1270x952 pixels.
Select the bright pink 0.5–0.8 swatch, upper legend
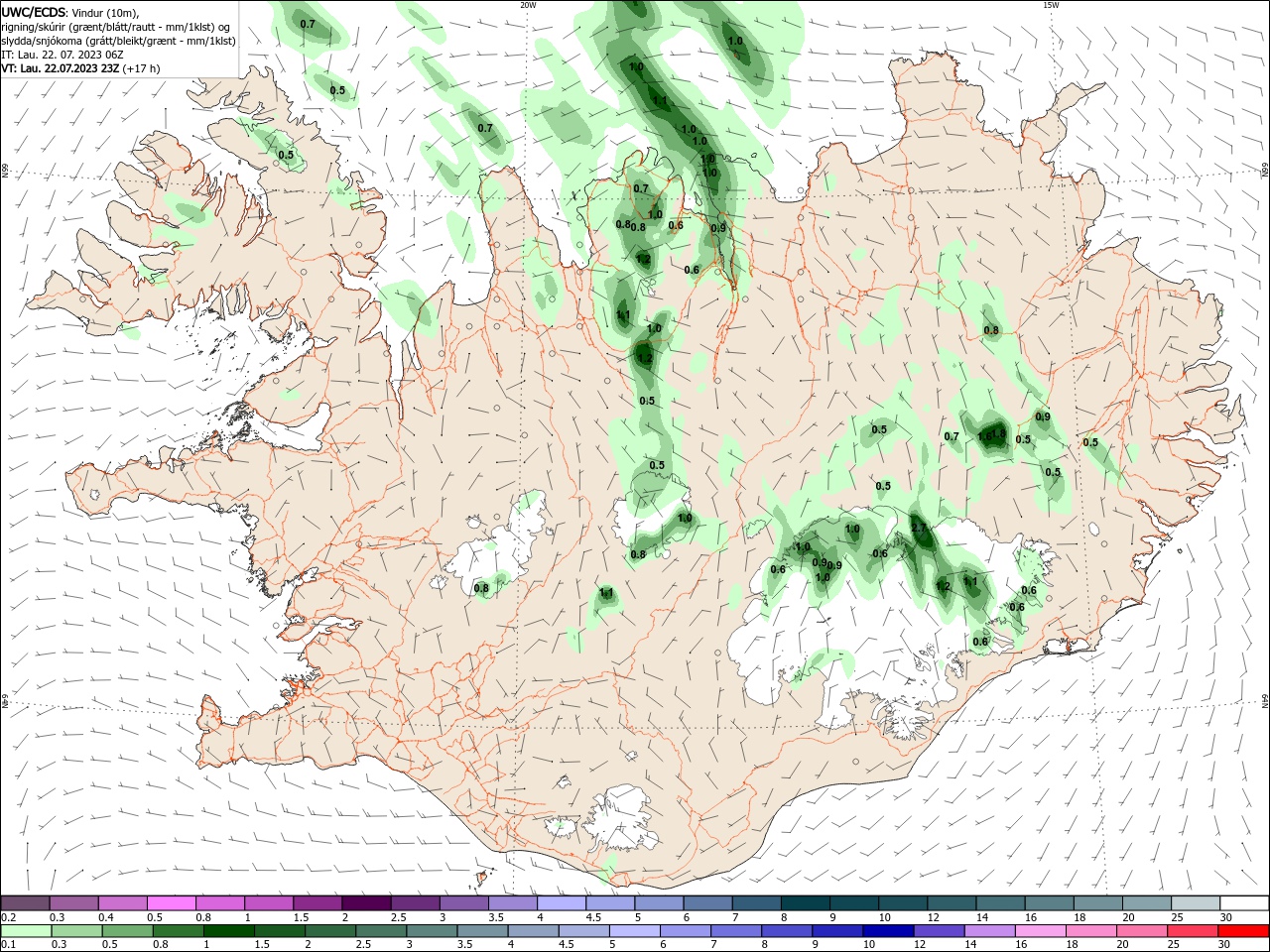point(172,903)
